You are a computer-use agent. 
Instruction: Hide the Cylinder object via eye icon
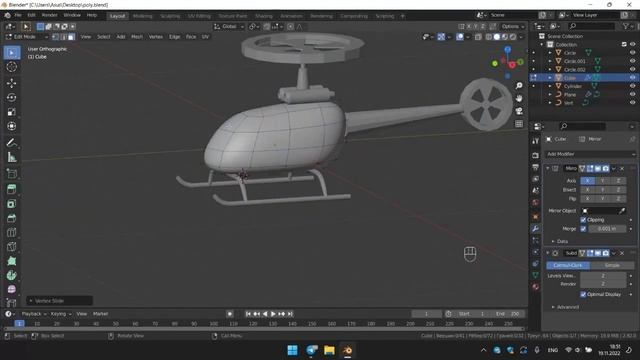[632, 86]
